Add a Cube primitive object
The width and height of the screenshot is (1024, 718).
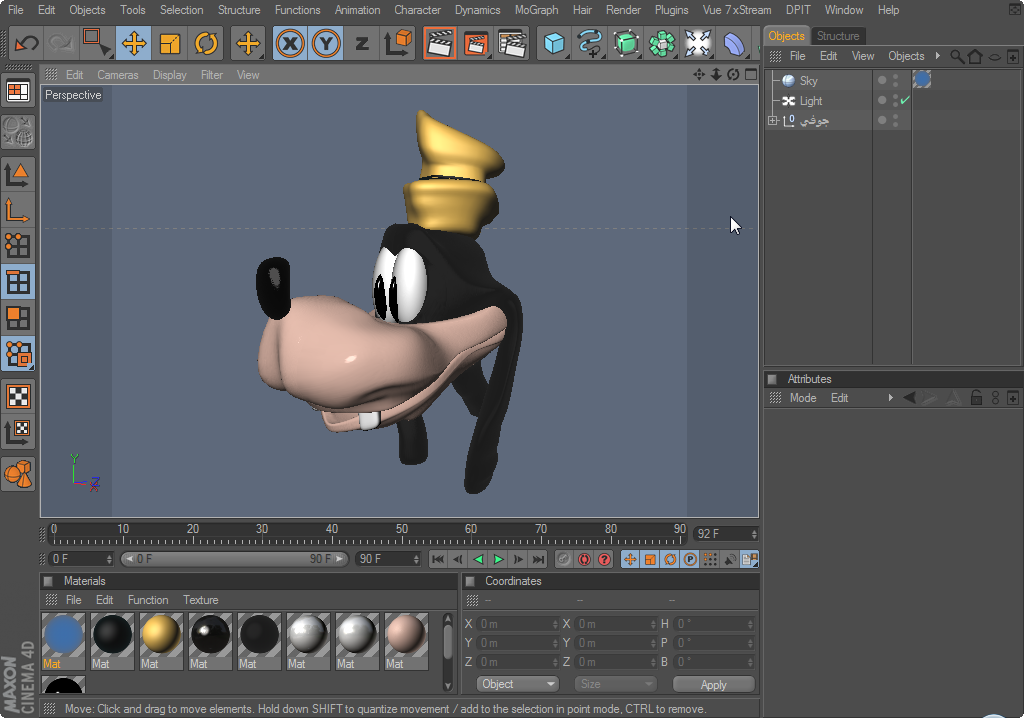(x=554, y=44)
